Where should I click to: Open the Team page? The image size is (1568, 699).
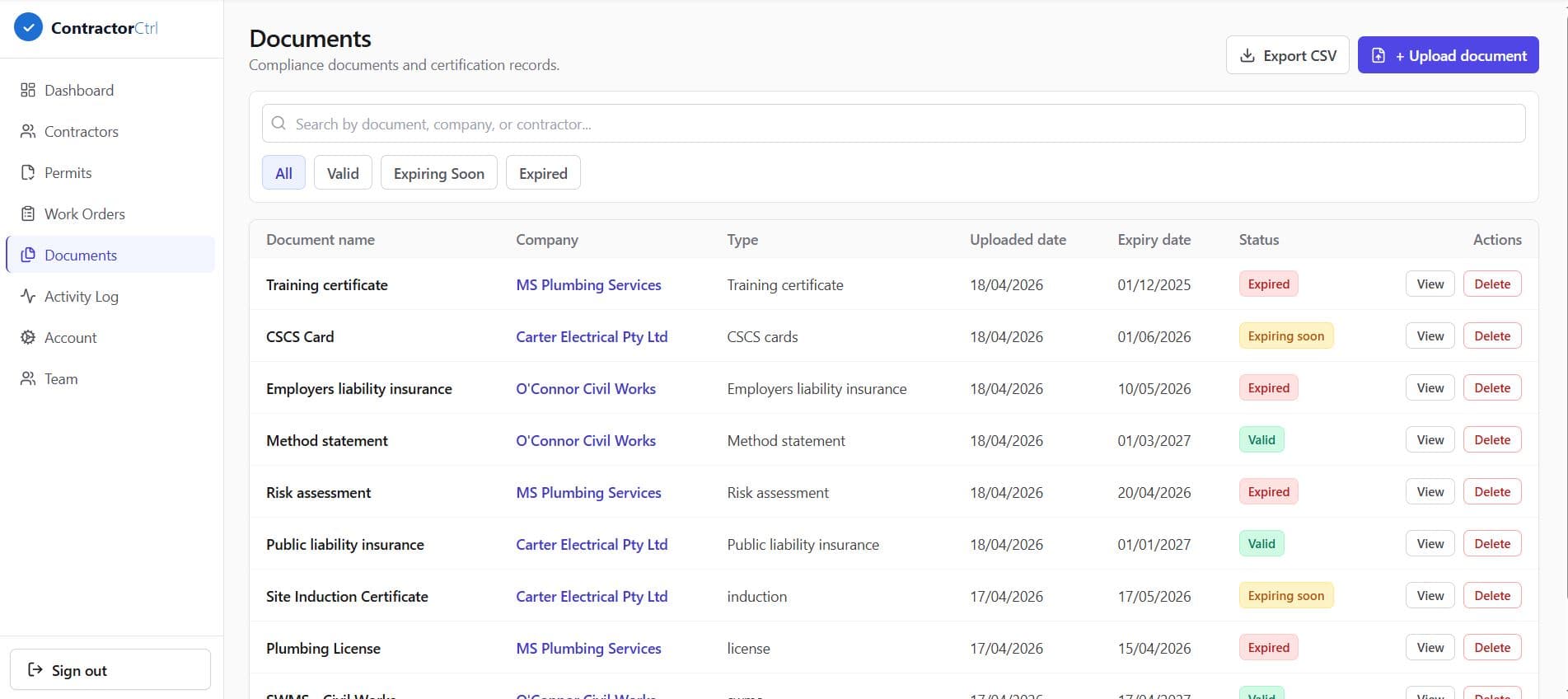[110, 378]
